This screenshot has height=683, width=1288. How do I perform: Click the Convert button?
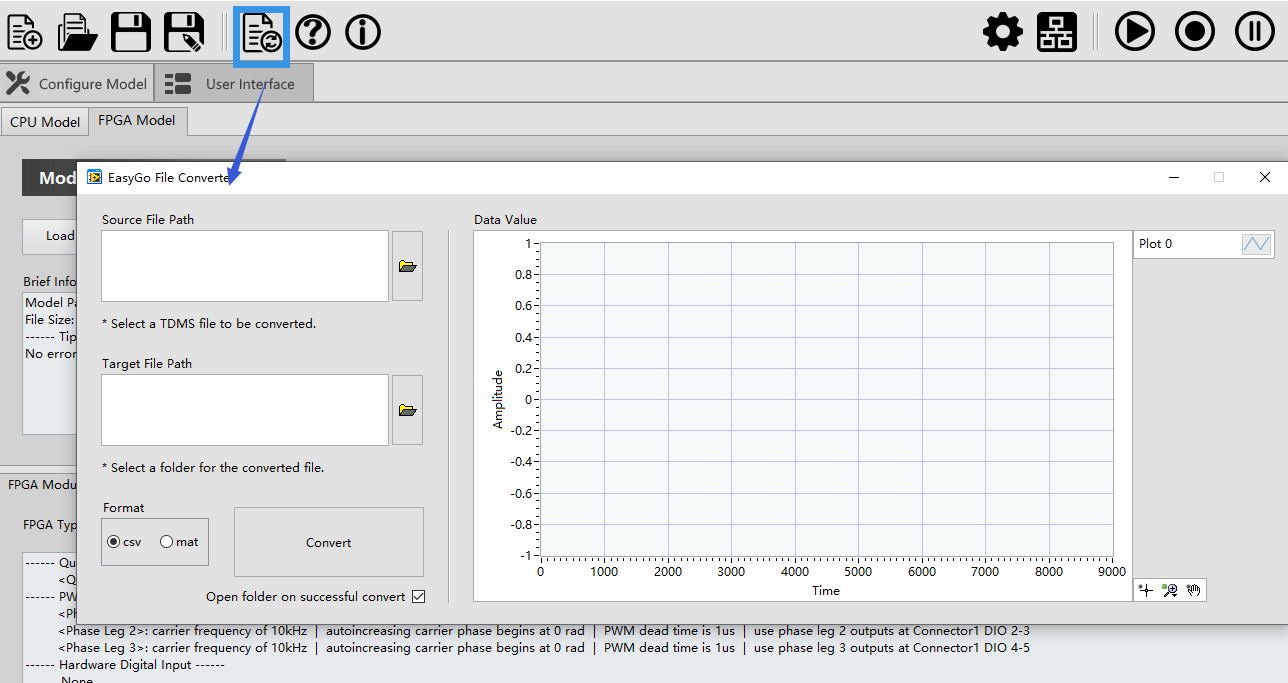329,542
